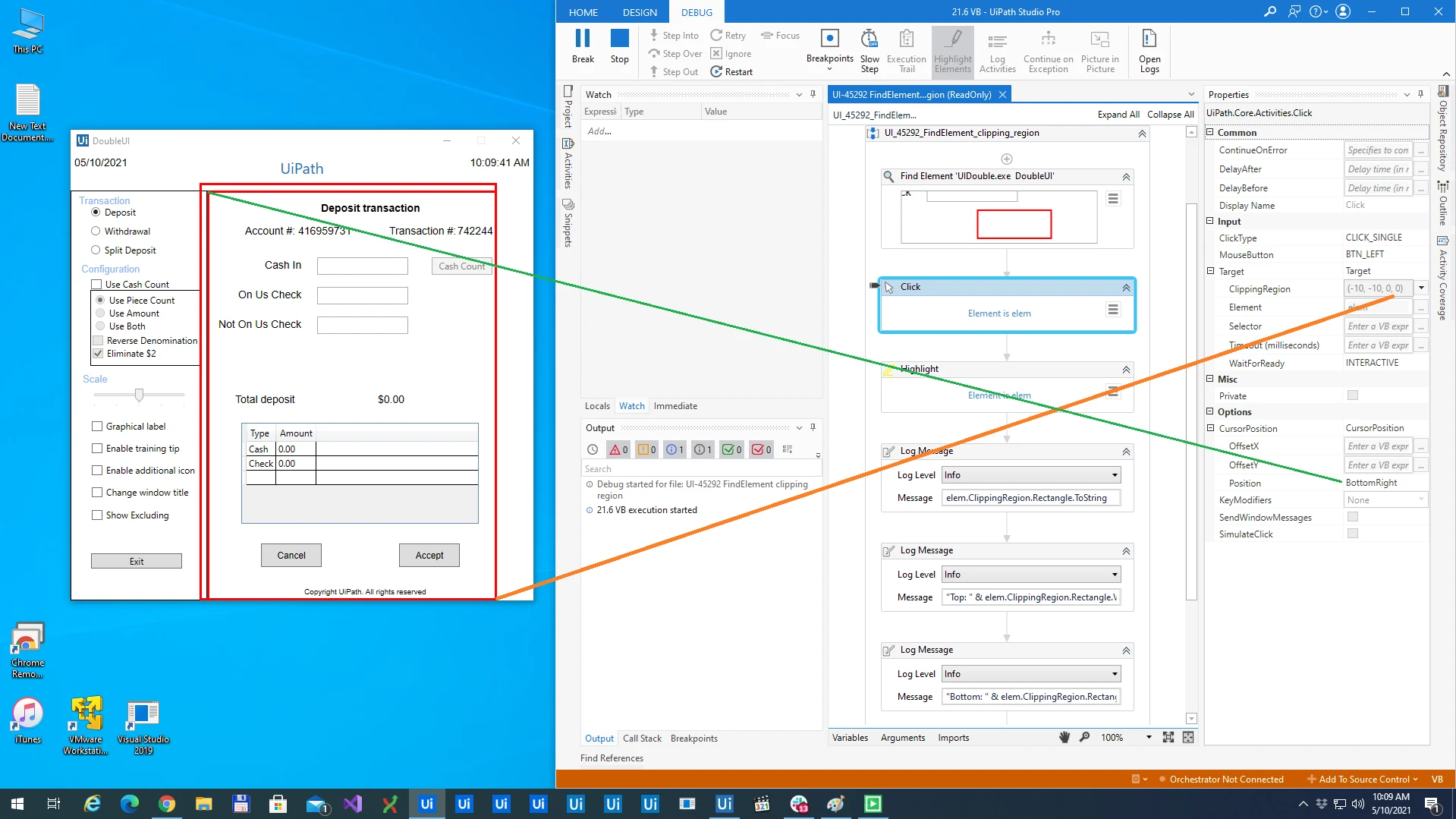Image resolution: width=1456 pixels, height=819 pixels.
Task: Toggle error filter in Output panel
Action: (619, 449)
